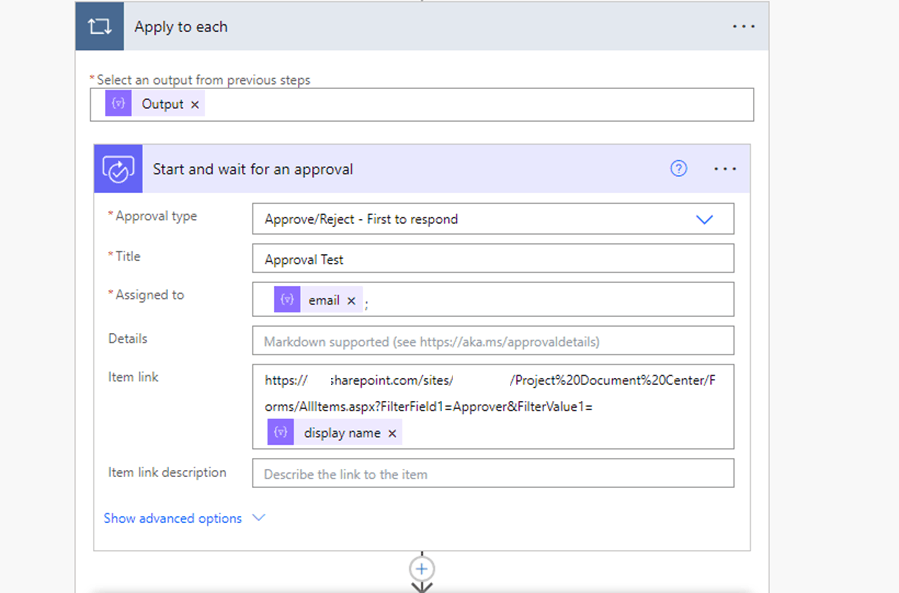Click the 'Item link' label

(x=133, y=377)
